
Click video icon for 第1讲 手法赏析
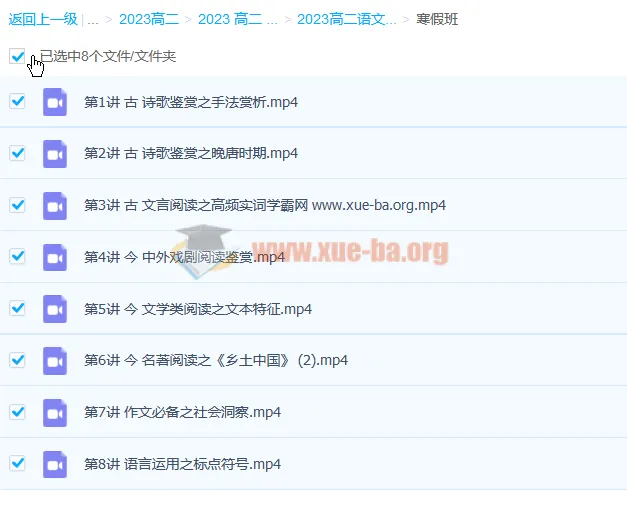[55, 102]
